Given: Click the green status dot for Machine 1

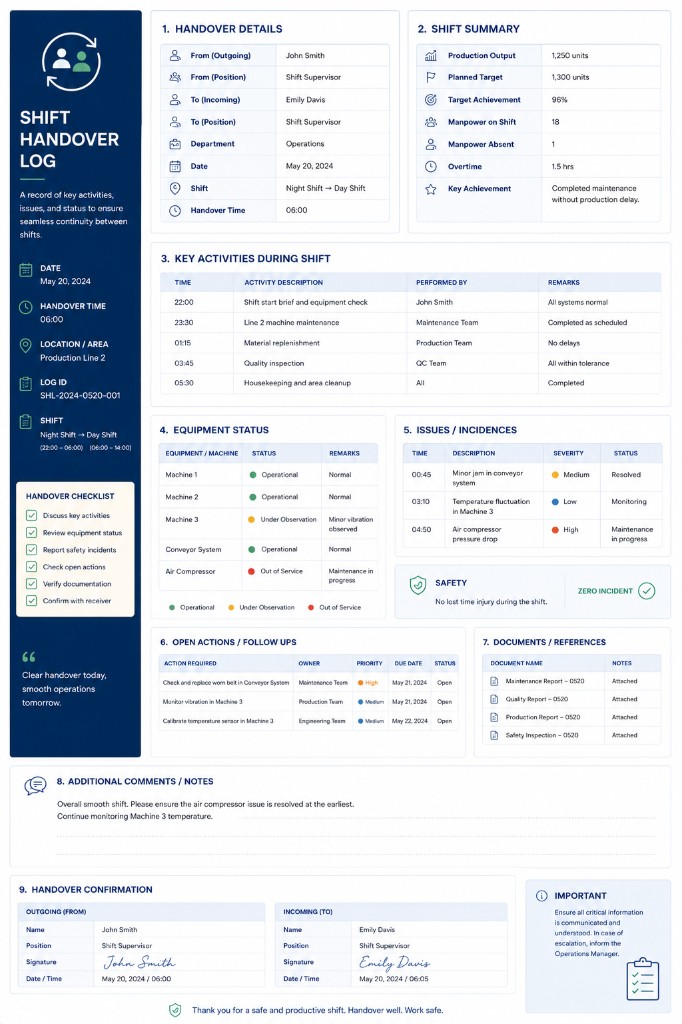Looking at the screenshot, I should [x=252, y=475].
